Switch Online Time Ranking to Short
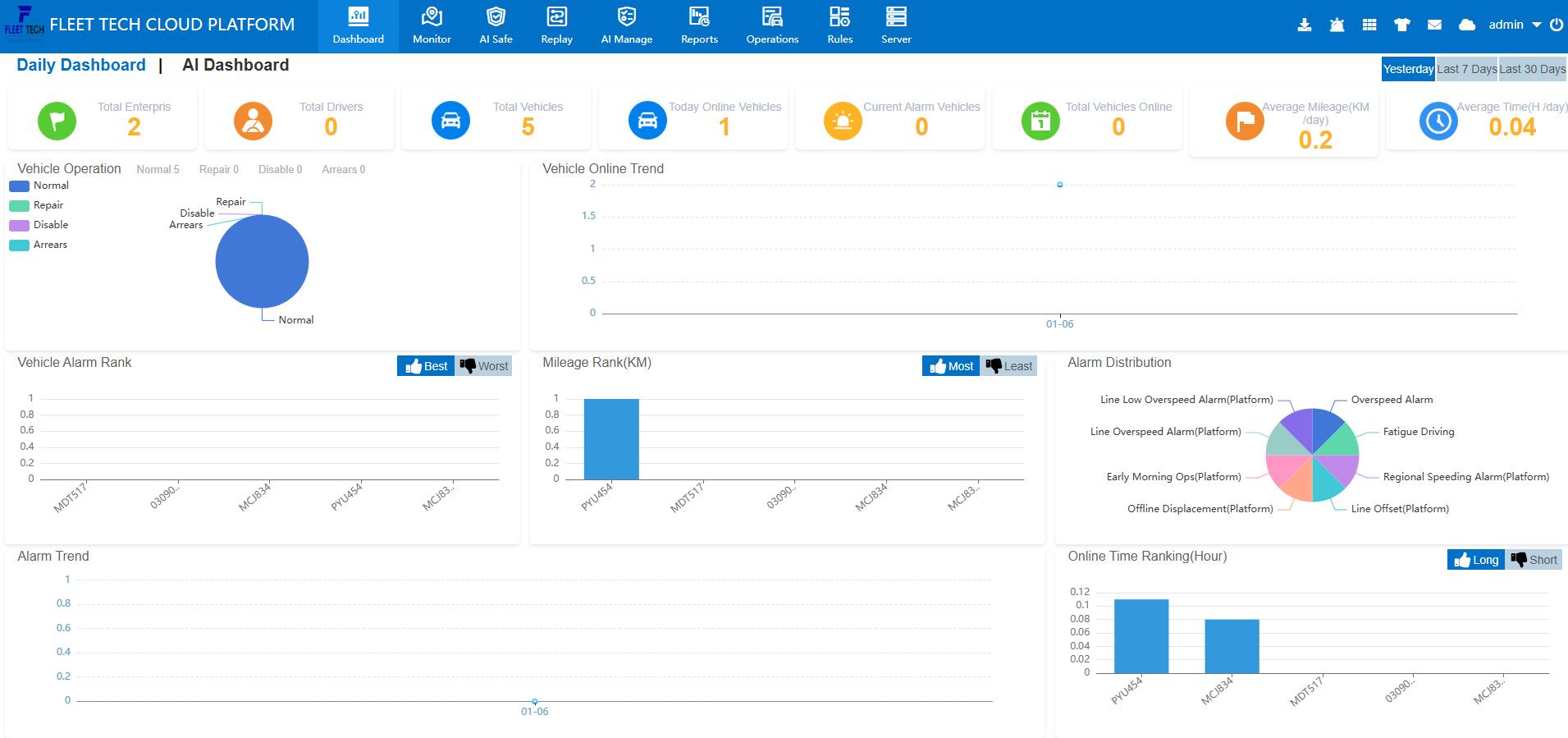Image resolution: width=1568 pixels, height=738 pixels. 1534,560
